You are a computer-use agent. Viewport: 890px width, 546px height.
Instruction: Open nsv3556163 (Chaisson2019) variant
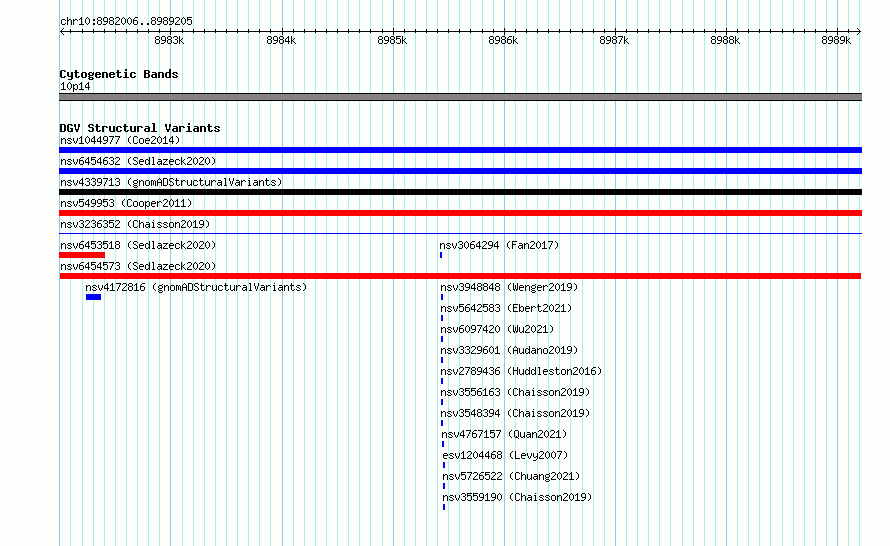[515, 392]
